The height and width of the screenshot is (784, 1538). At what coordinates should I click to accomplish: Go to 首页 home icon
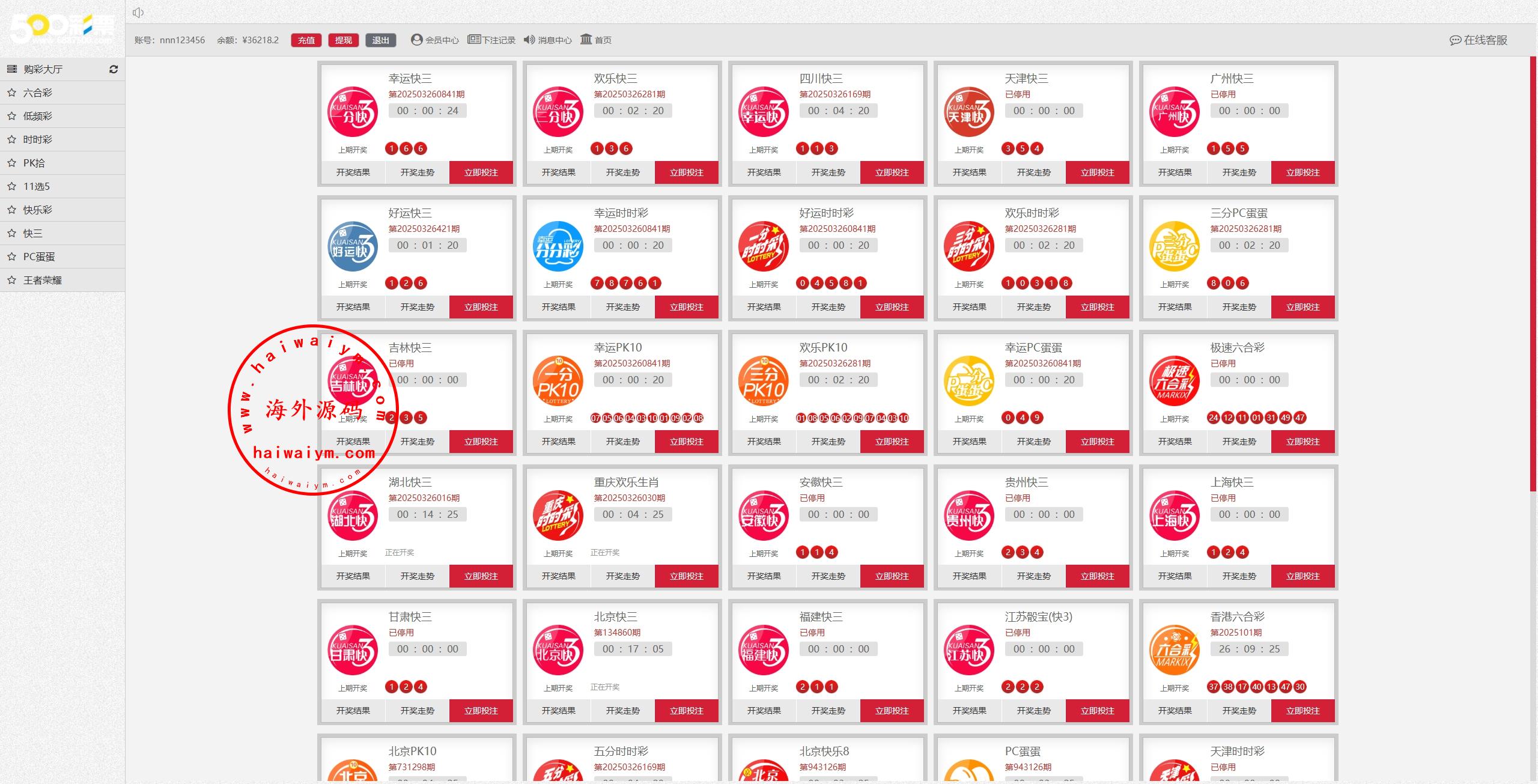click(x=586, y=40)
